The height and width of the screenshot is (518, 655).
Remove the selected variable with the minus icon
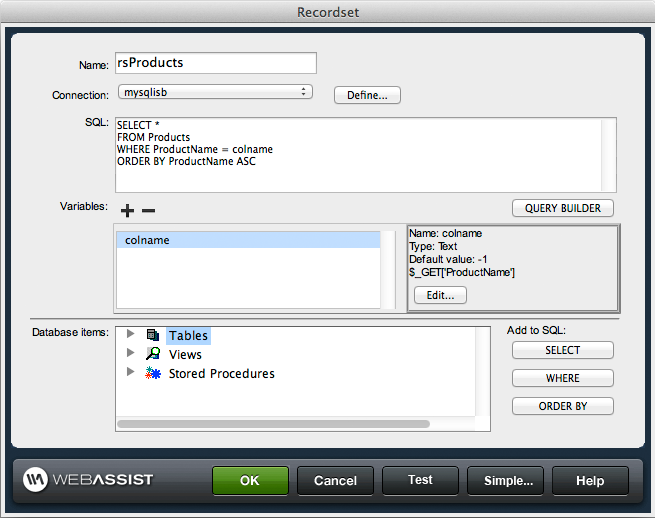click(148, 211)
